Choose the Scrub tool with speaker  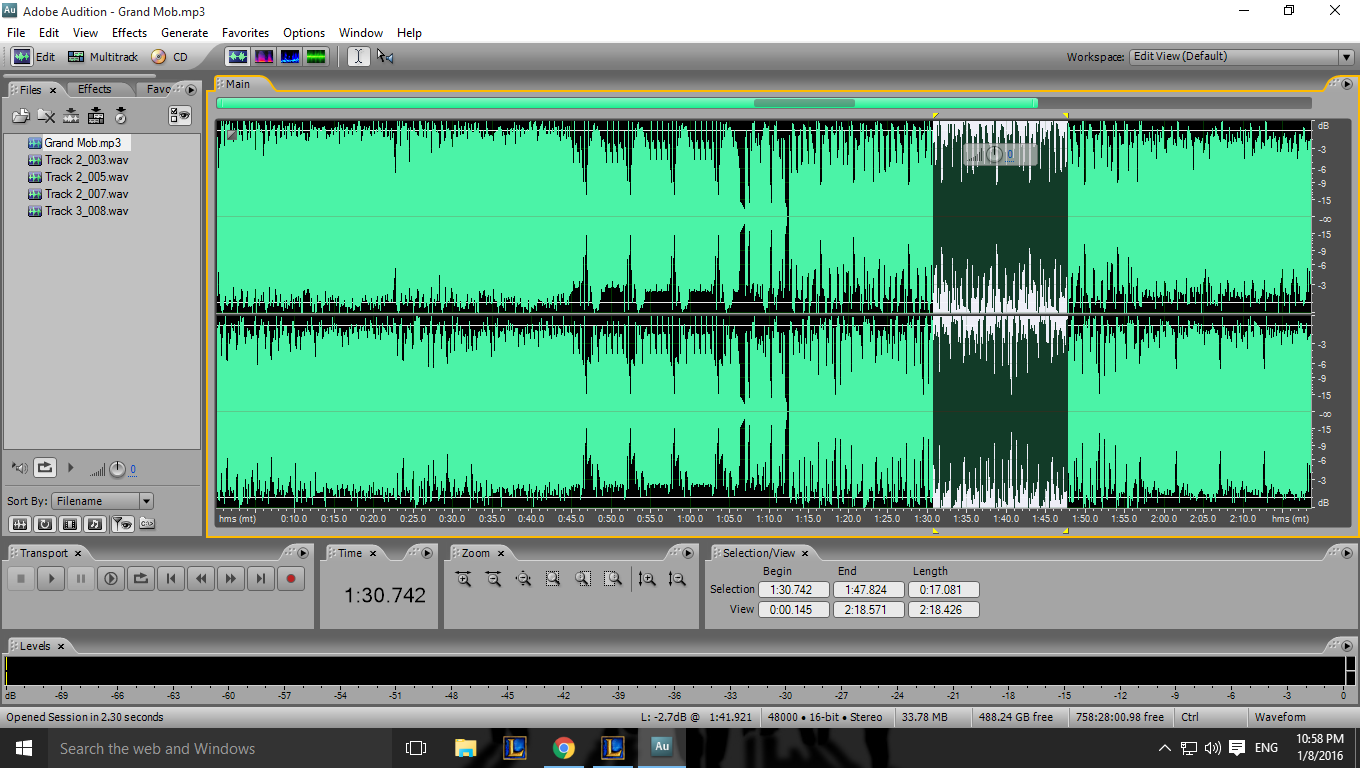point(385,57)
